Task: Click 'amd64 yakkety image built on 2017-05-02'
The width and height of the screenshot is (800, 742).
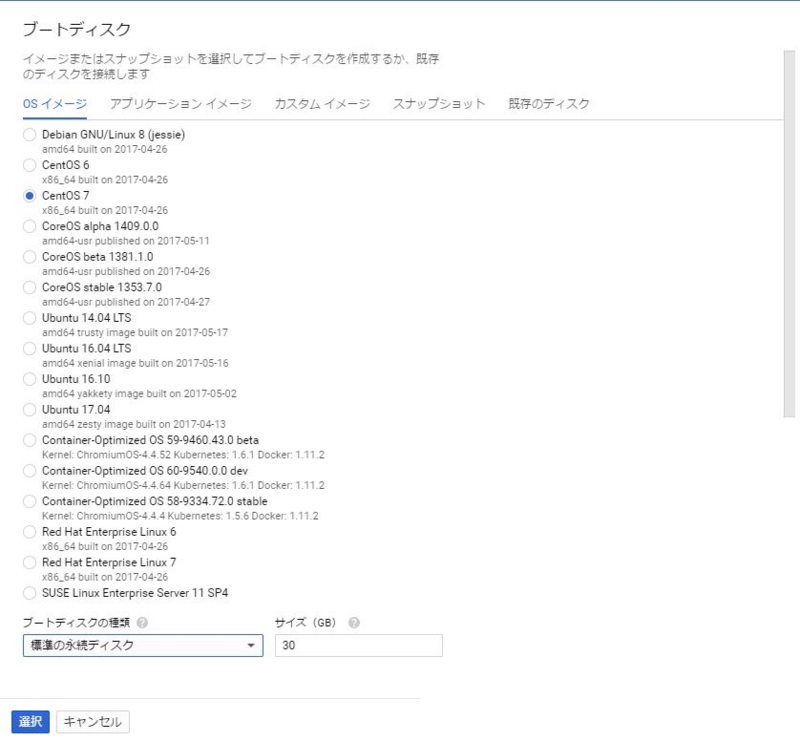Action: tap(139, 394)
